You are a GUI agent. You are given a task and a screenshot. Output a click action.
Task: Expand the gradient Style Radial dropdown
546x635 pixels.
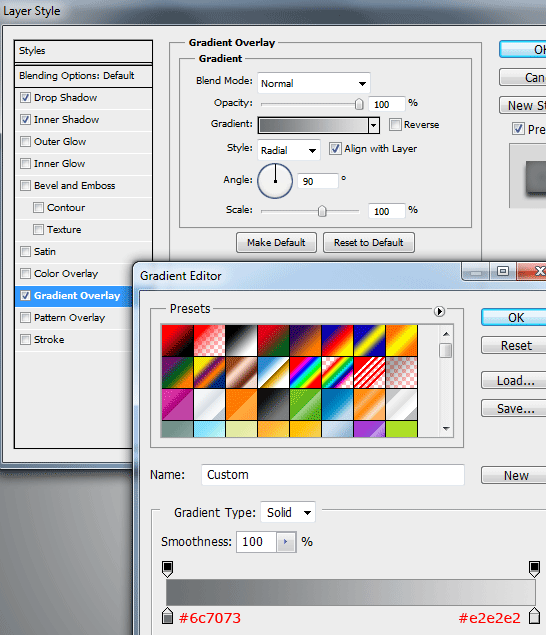289,150
